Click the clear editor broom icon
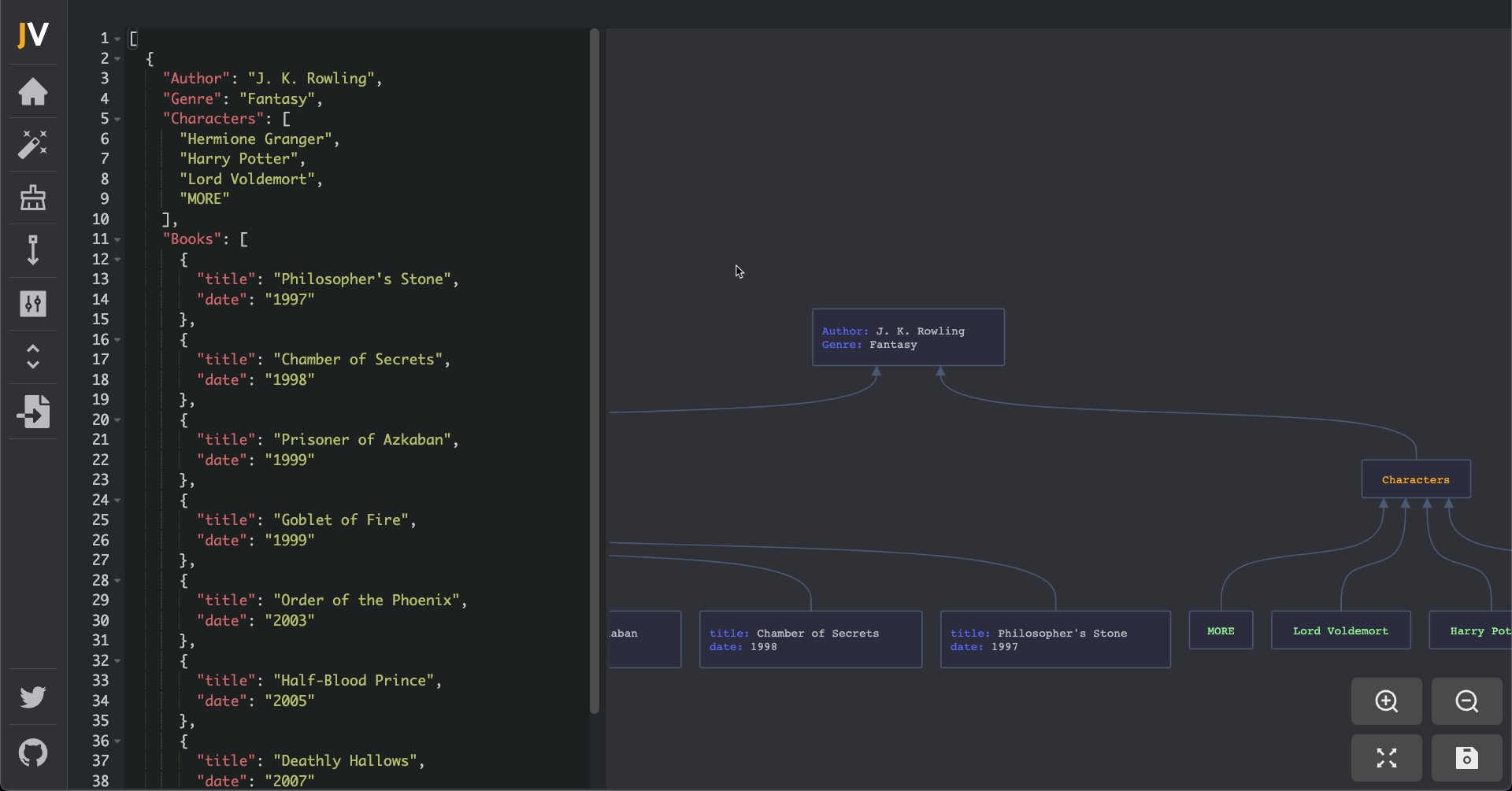 tap(33, 198)
